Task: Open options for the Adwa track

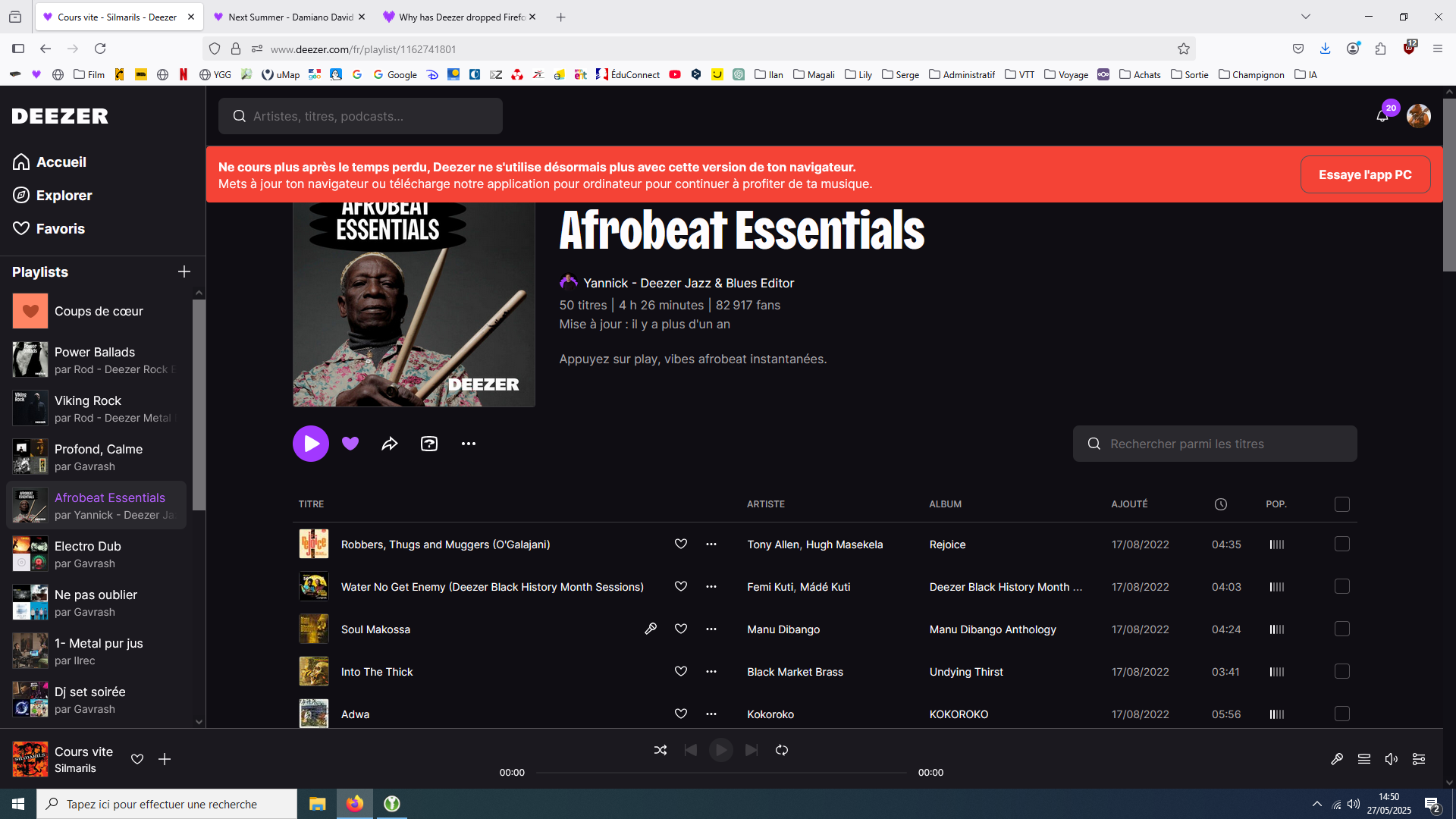Action: click(711, 714)
